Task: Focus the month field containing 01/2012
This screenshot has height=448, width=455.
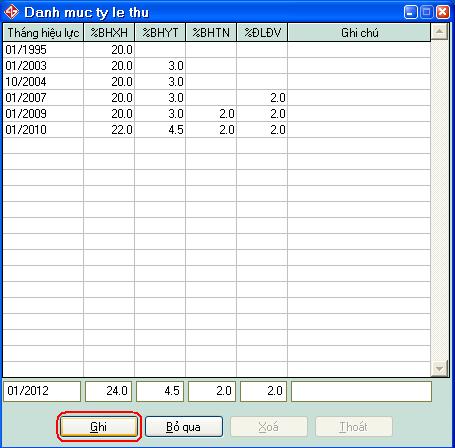Action: point(42,391)
